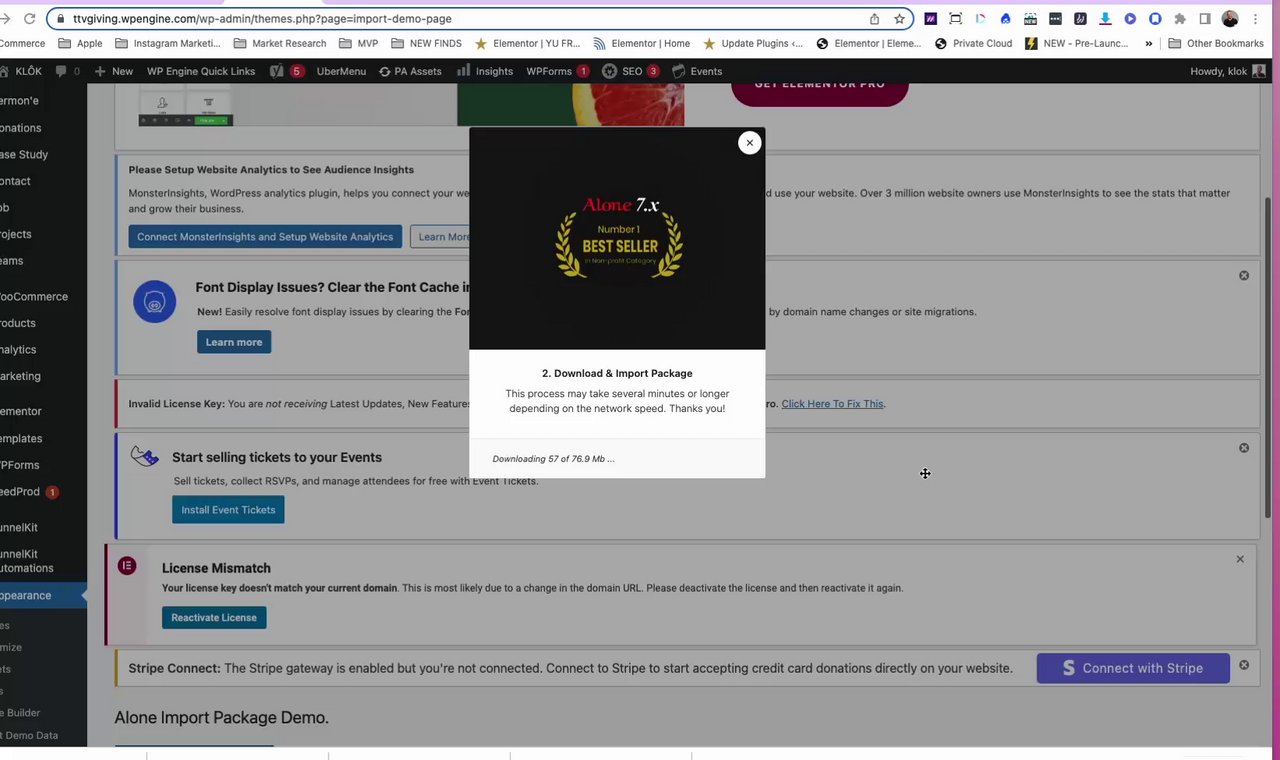Open WPForms admin bar item
1280x760 pixels.
(x=557, y=71)
